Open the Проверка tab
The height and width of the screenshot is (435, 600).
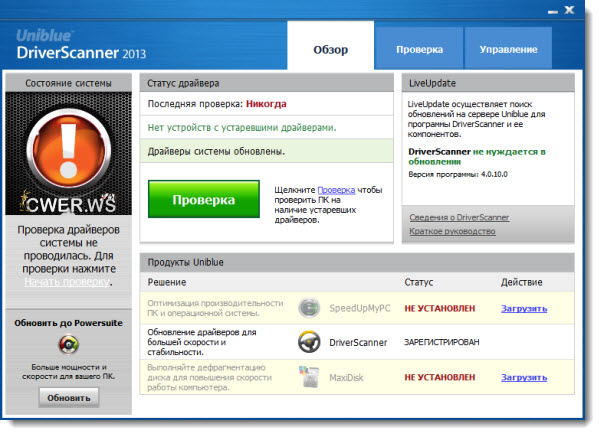419,48
